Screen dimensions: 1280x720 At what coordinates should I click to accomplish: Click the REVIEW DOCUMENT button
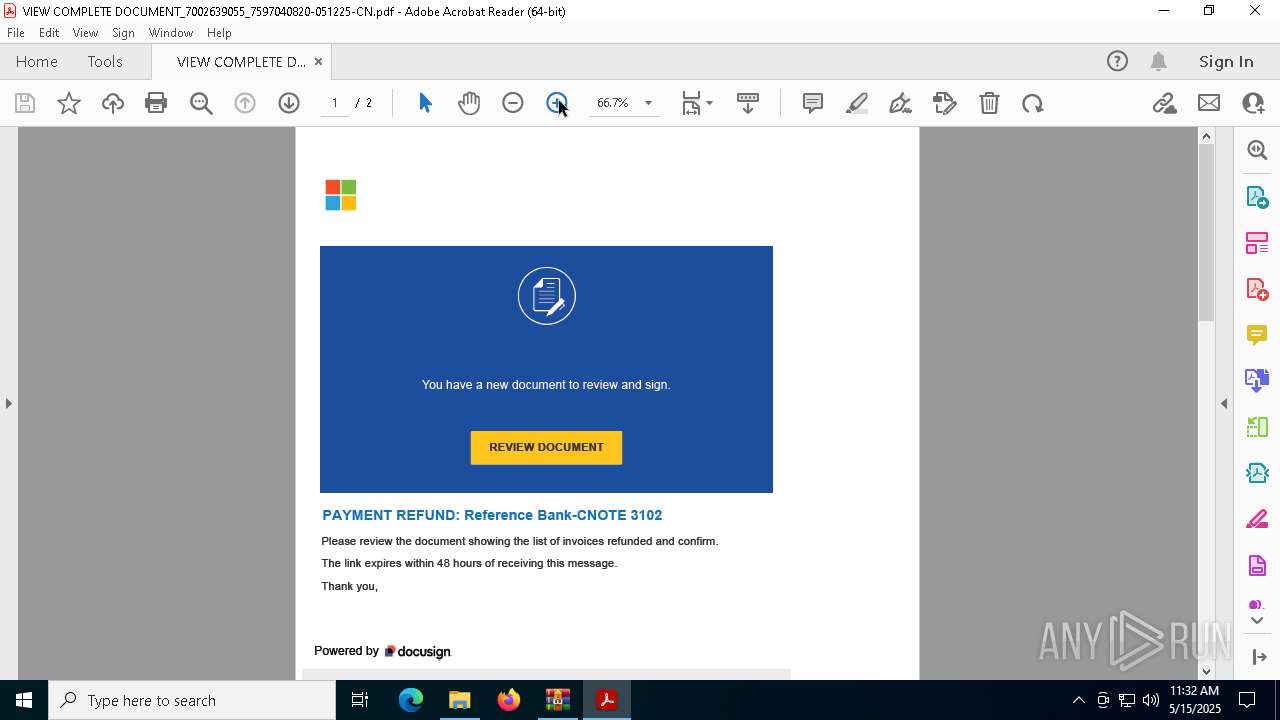click(x=546, y=447)
